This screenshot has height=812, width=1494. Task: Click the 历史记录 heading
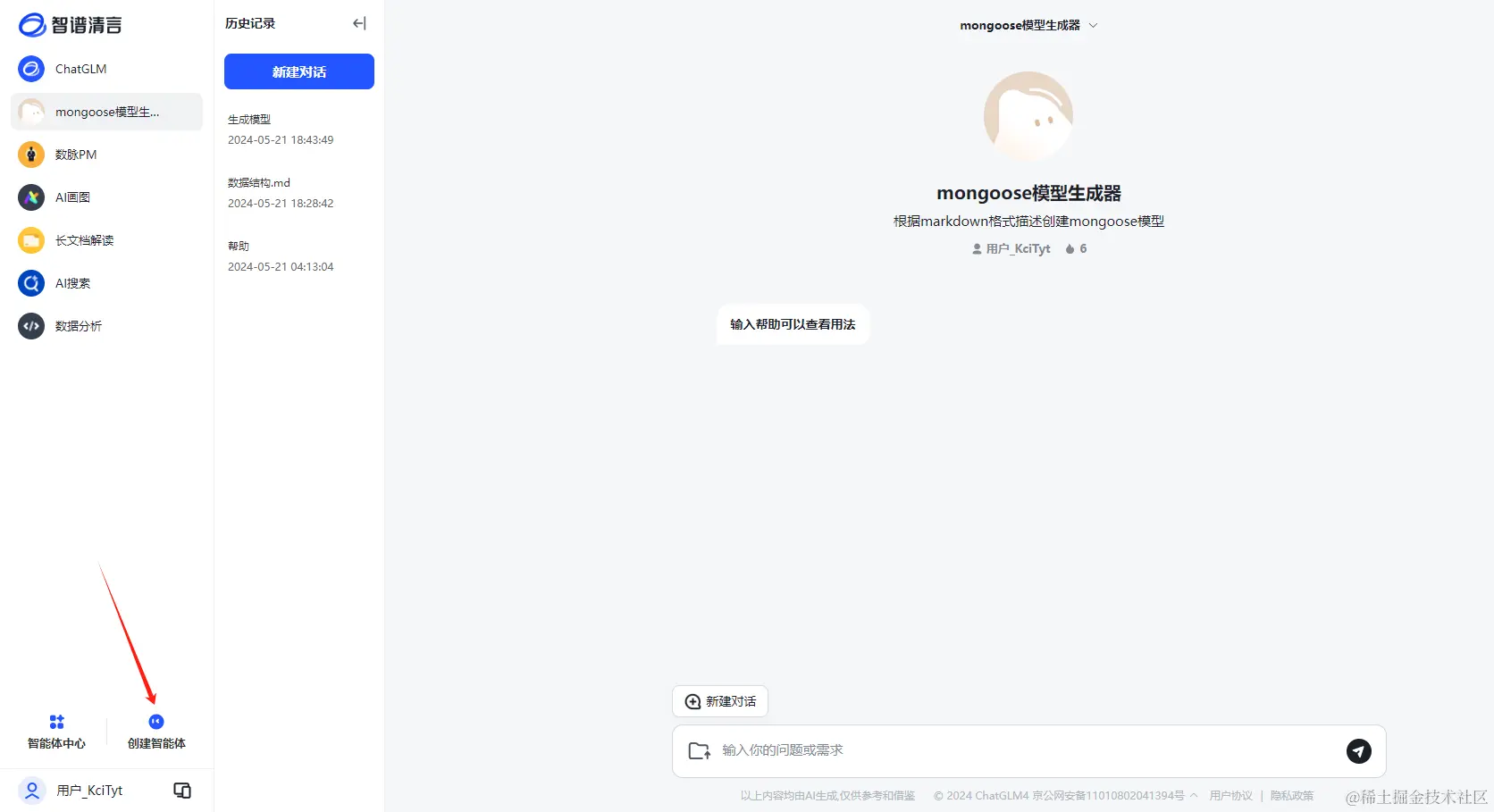tap(250, 23)
